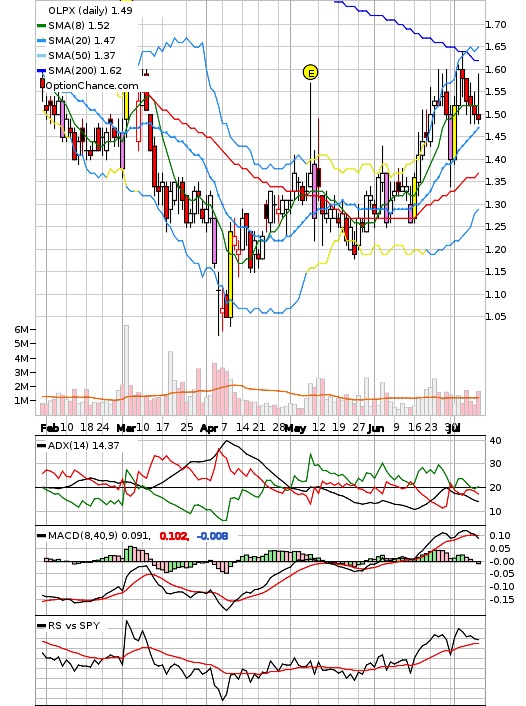Click the dark blue SMA(200) legend swatch
Image resolution: width=526 pixels, height=706 pixels.
pyautogui.click(x=41, y=71)
